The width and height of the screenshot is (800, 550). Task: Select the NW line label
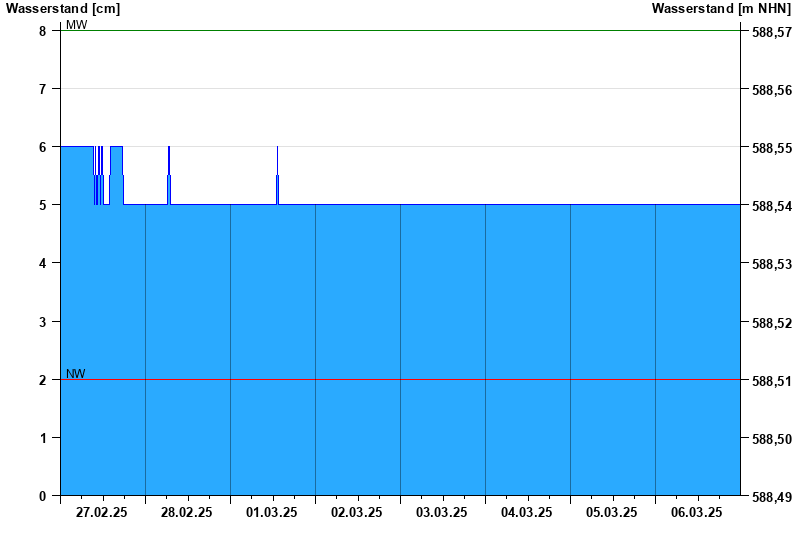(x=76, y=374)
